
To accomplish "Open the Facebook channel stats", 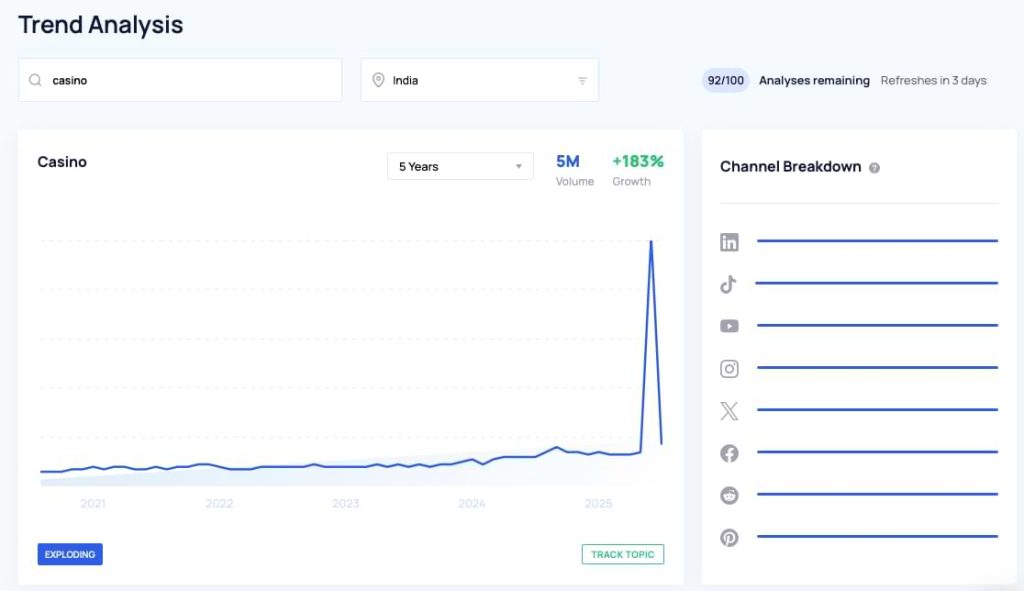I will [729, 452].
